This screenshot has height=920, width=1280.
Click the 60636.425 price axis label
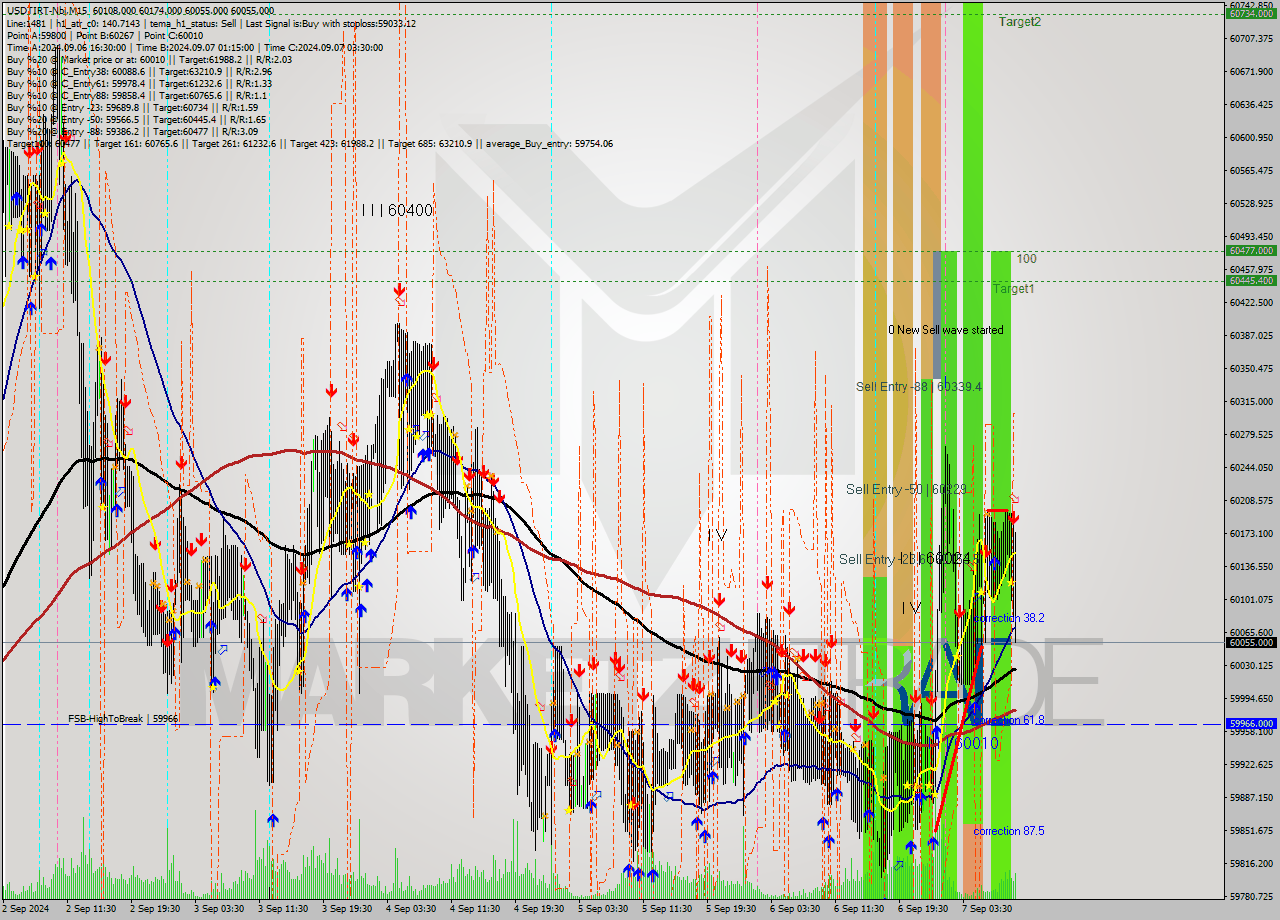tap(1253, 104)
